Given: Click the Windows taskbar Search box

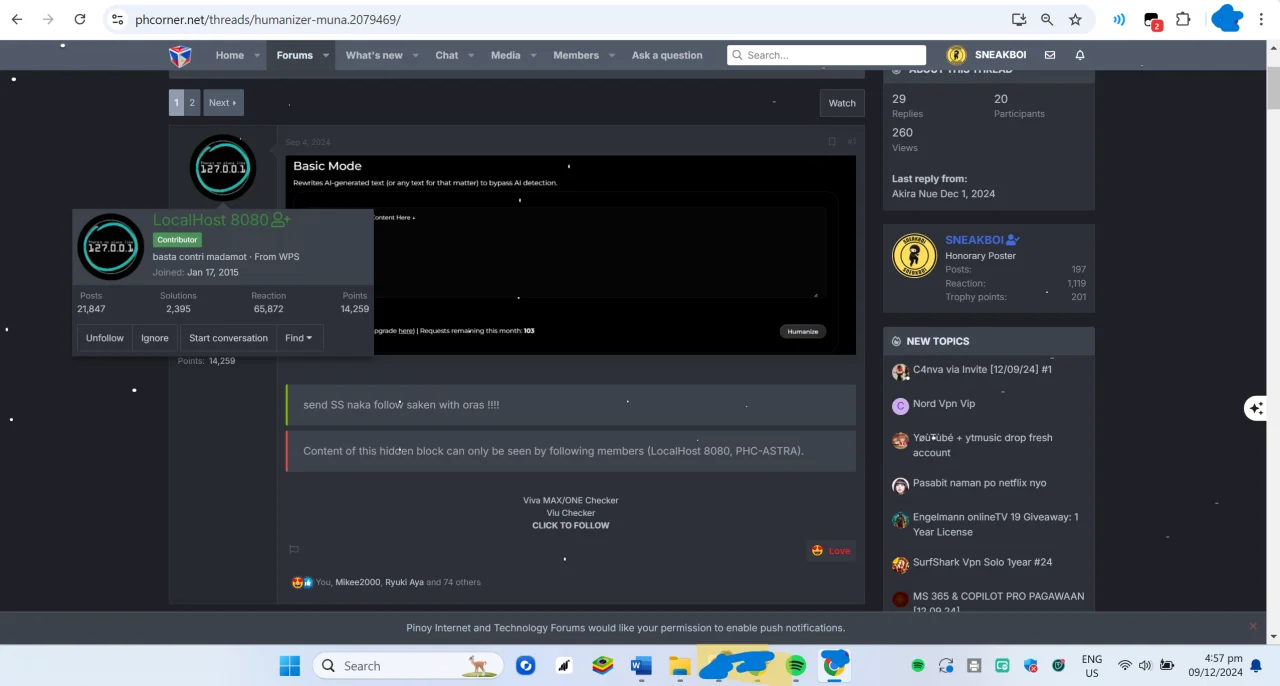Looking at the screenshot, I should click(x=407, y=666).
